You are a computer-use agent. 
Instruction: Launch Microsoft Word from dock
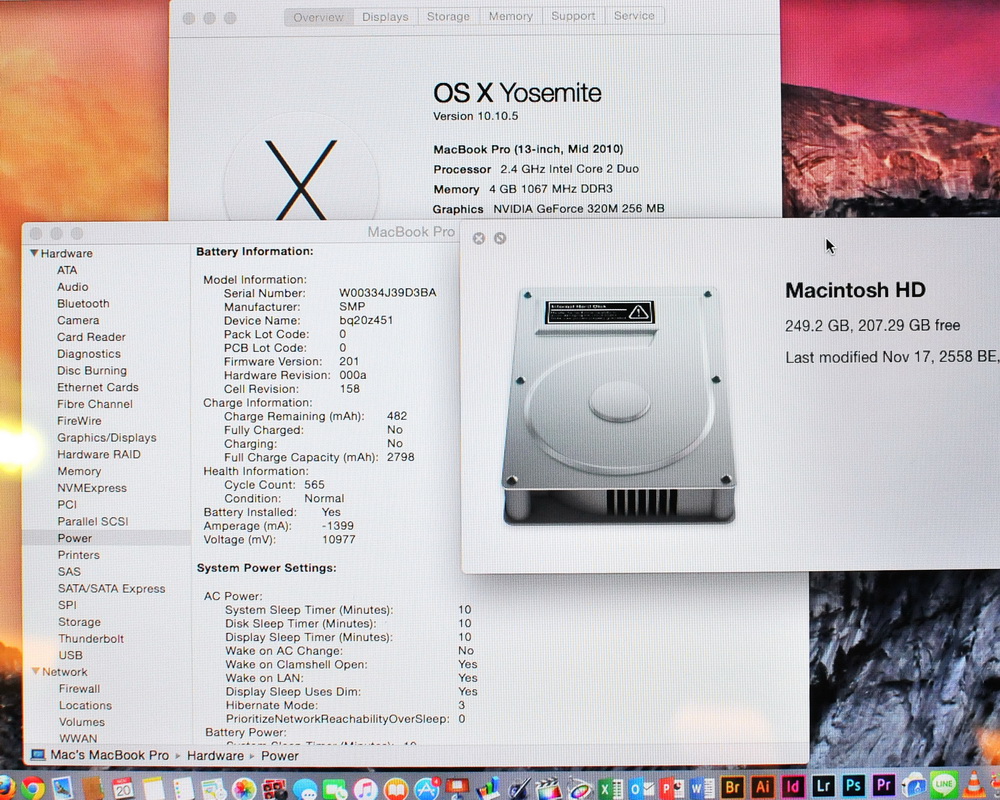[702, 788]
